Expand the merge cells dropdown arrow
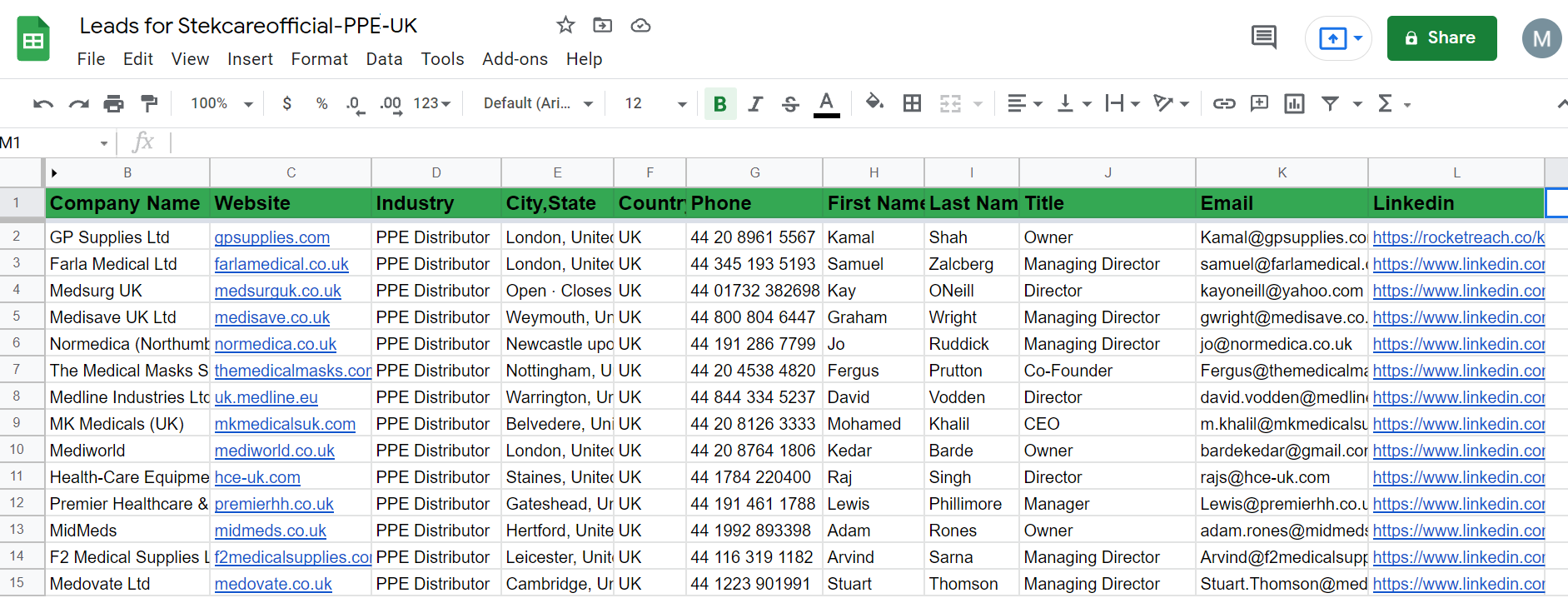Viewport: 1568px width, 598px height. click(978, 104)
